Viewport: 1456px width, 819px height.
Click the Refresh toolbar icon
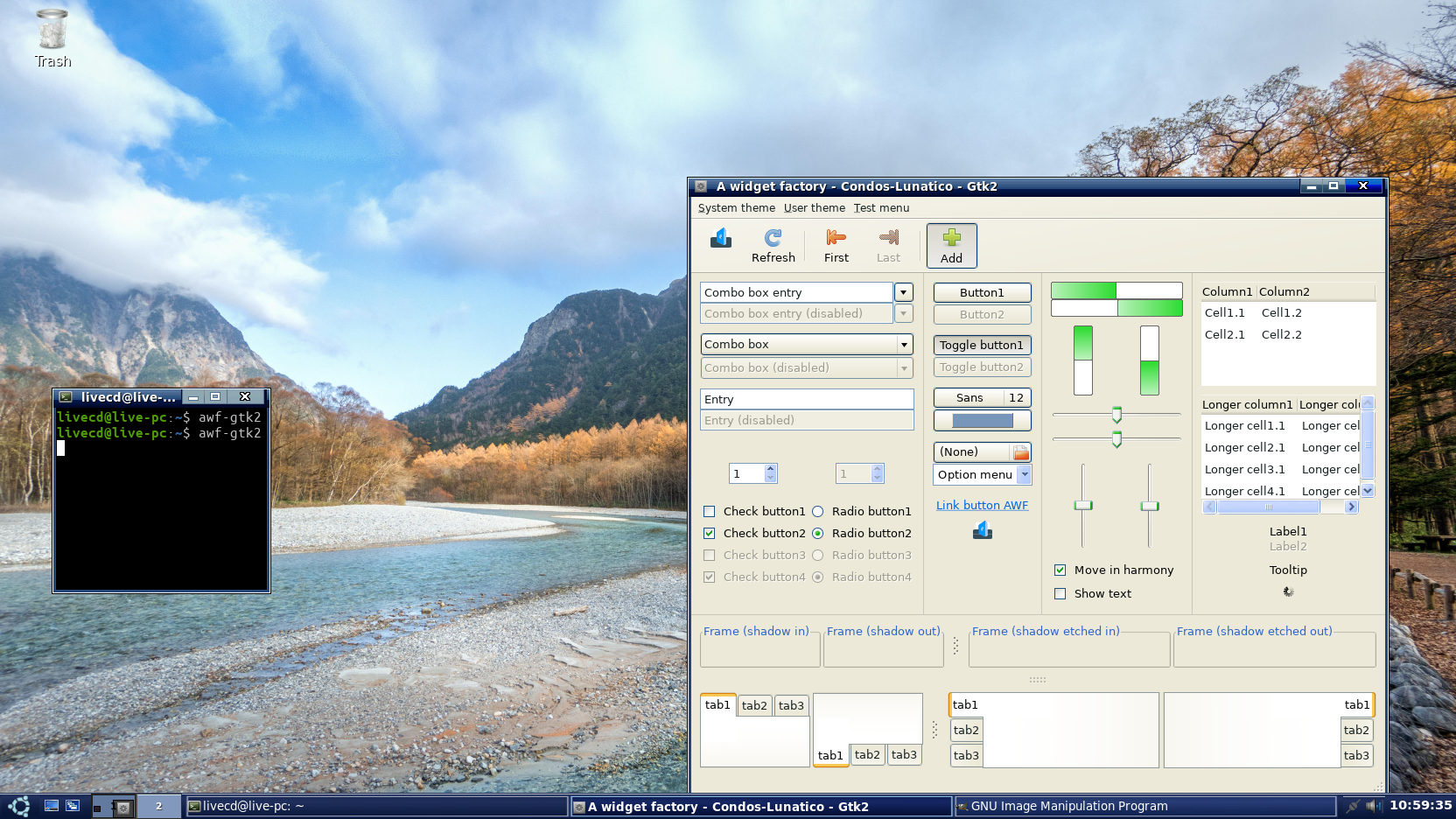pos(773,237)
